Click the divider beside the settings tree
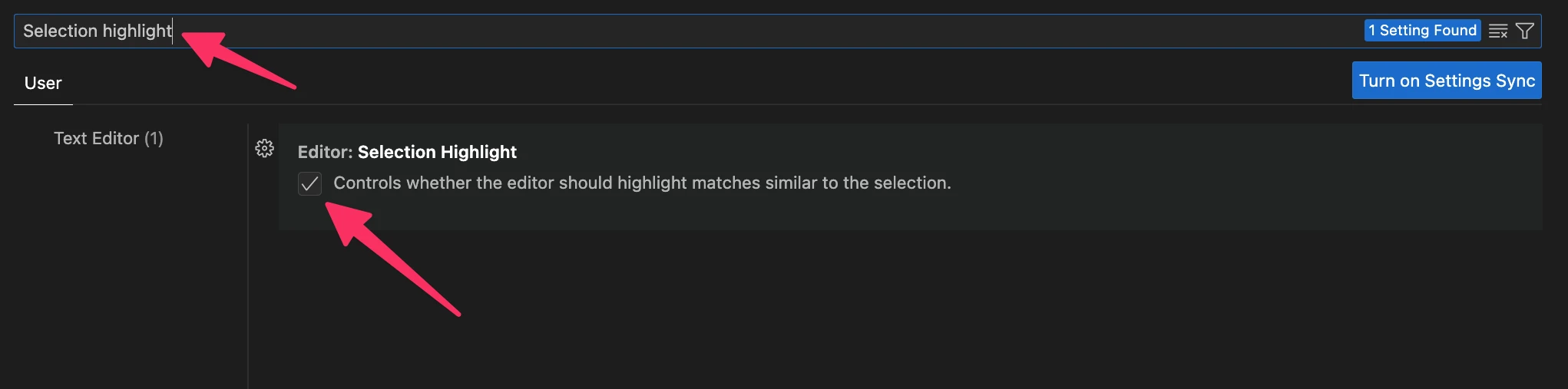This screenshot has height=389, width=1568. [x=248, y=253]
